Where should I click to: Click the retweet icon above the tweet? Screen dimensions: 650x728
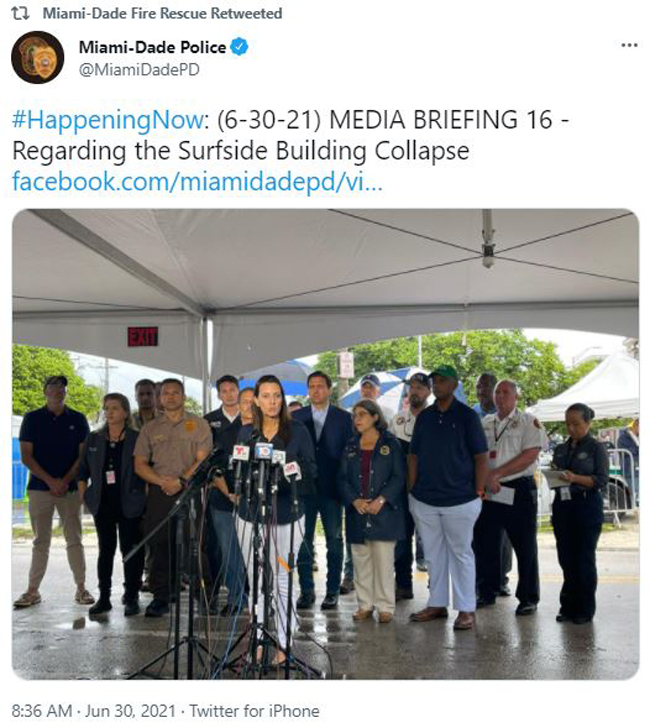(20, 13)
